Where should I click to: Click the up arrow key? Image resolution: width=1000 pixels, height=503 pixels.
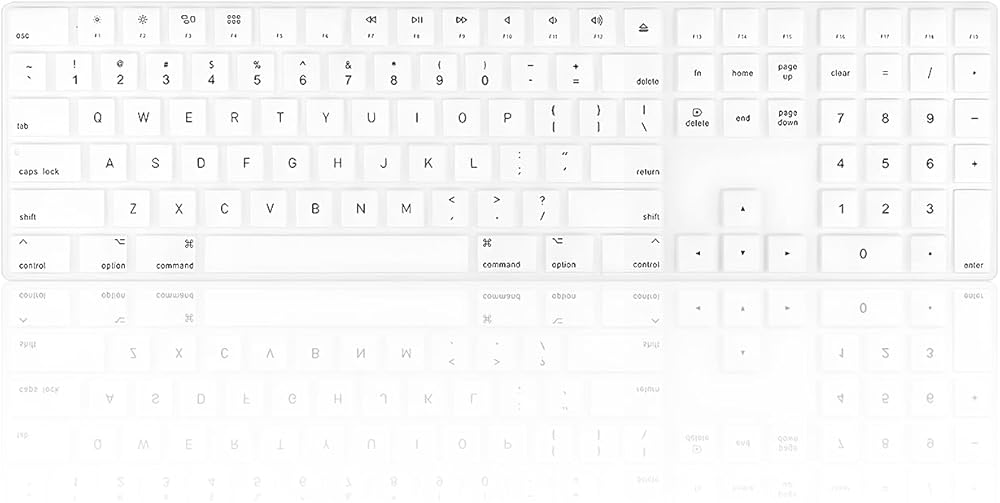[742, 209]
